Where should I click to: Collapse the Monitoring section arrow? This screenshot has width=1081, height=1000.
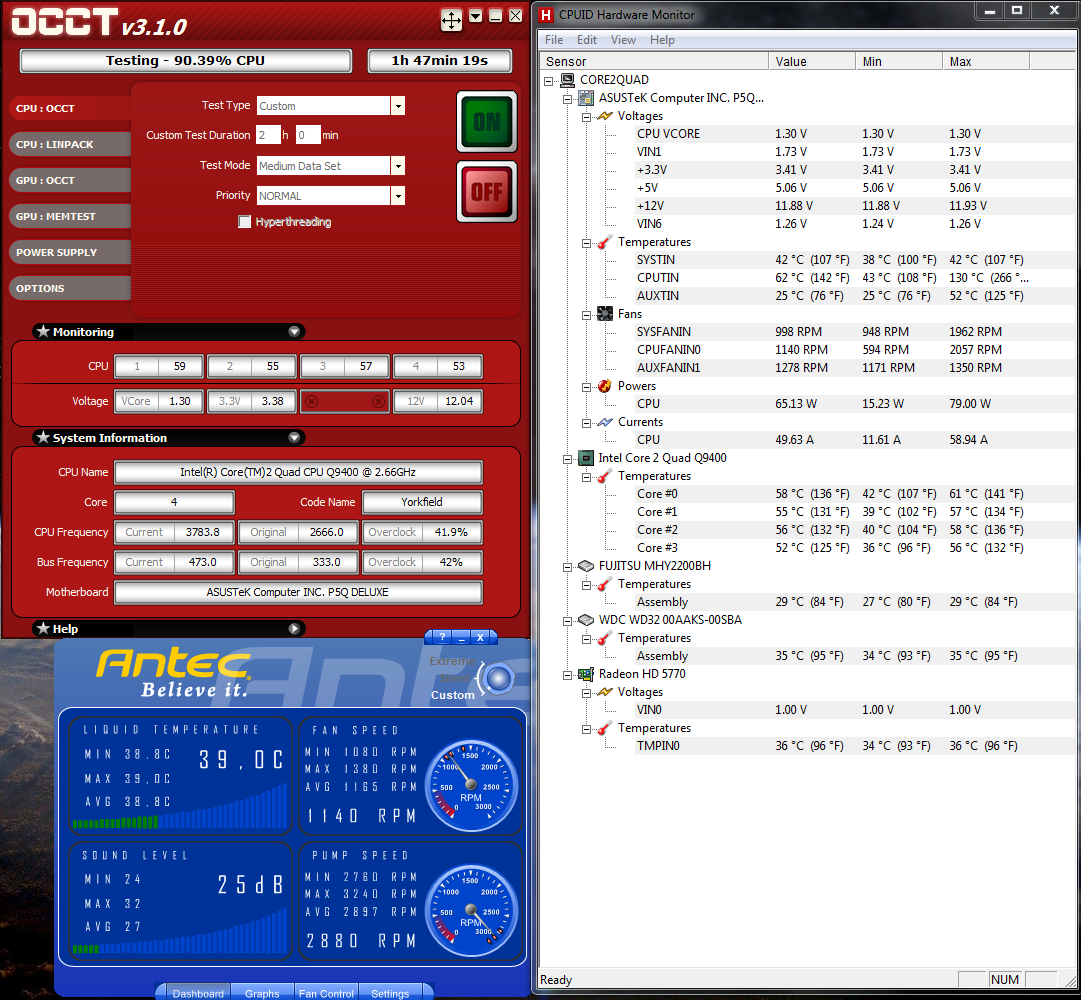click(x=294, y=331)
